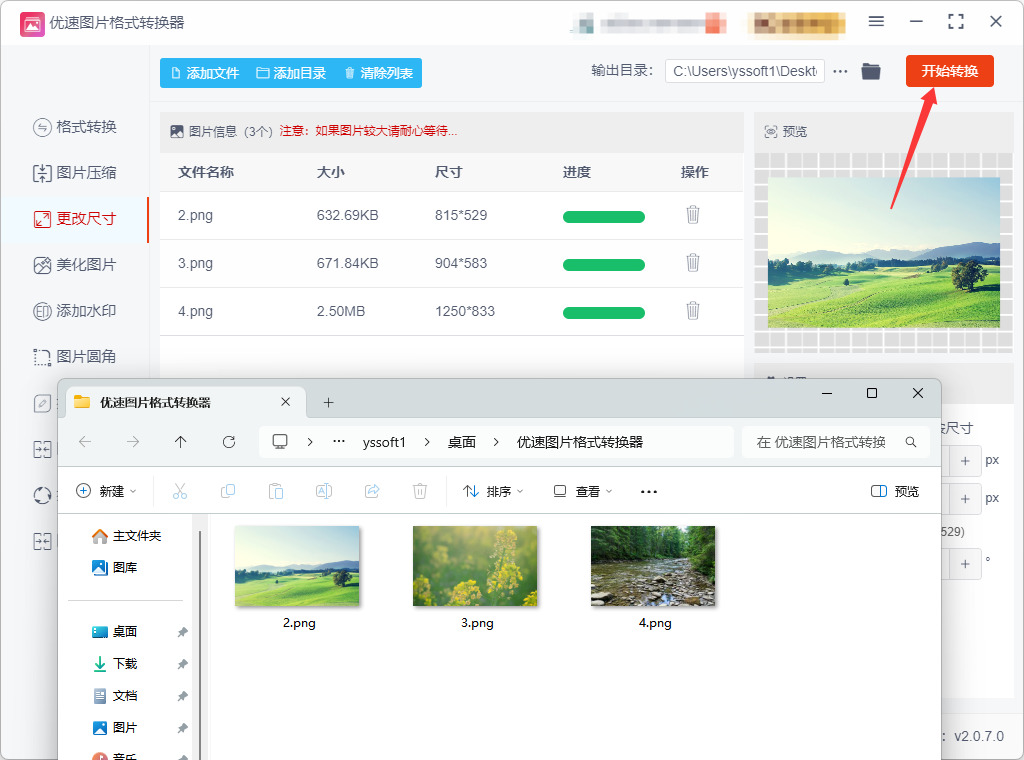
Task: Click the 开始转换 button
Action: pos(950,71)
